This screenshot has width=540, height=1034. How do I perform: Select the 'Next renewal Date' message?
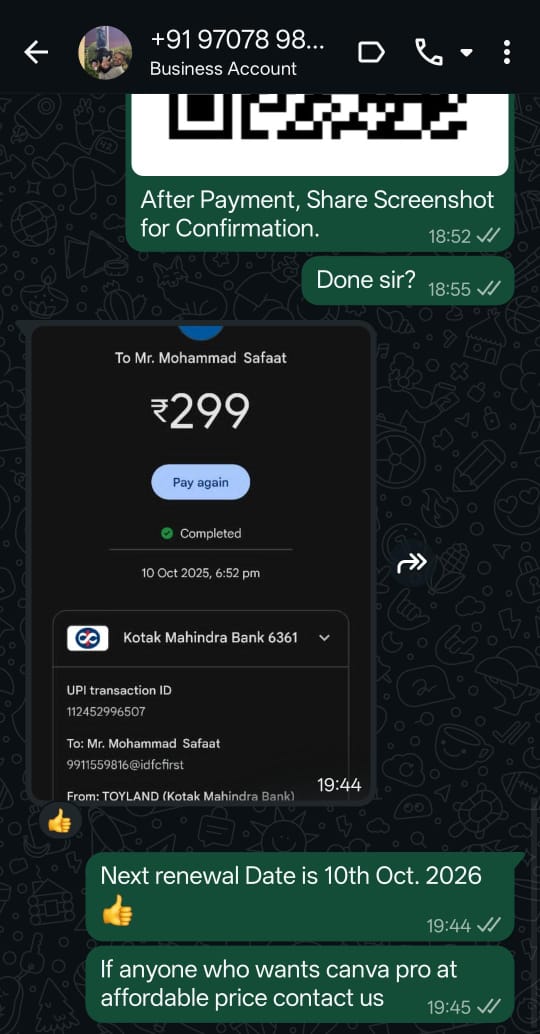coord(300,896)
